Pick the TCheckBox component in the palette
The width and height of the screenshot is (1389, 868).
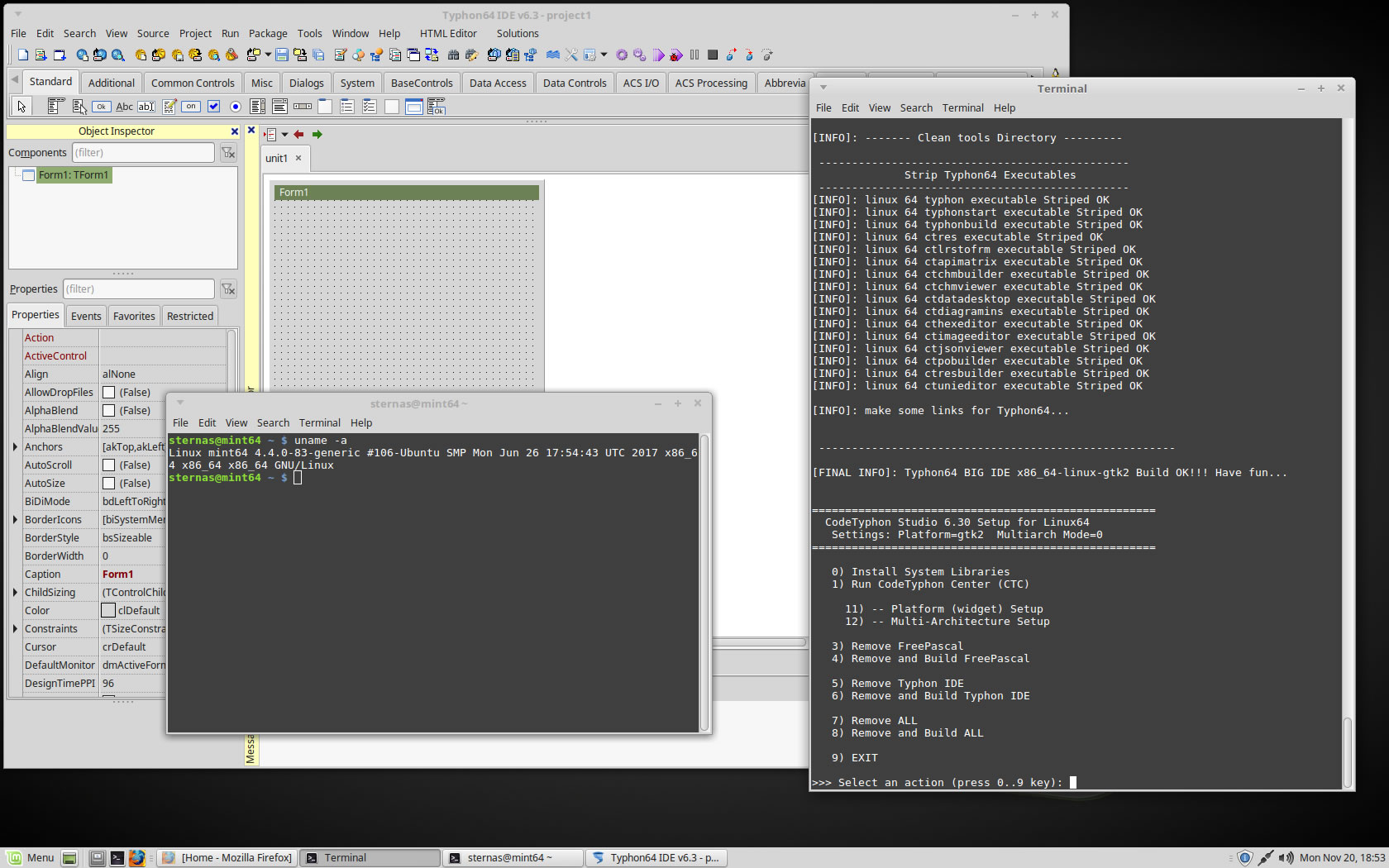point(213,106)
